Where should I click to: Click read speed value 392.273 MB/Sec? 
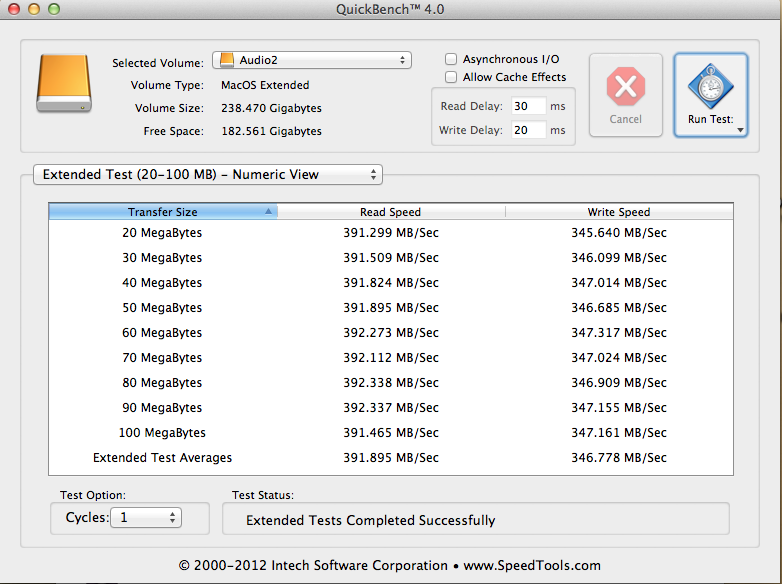point(391,333)
